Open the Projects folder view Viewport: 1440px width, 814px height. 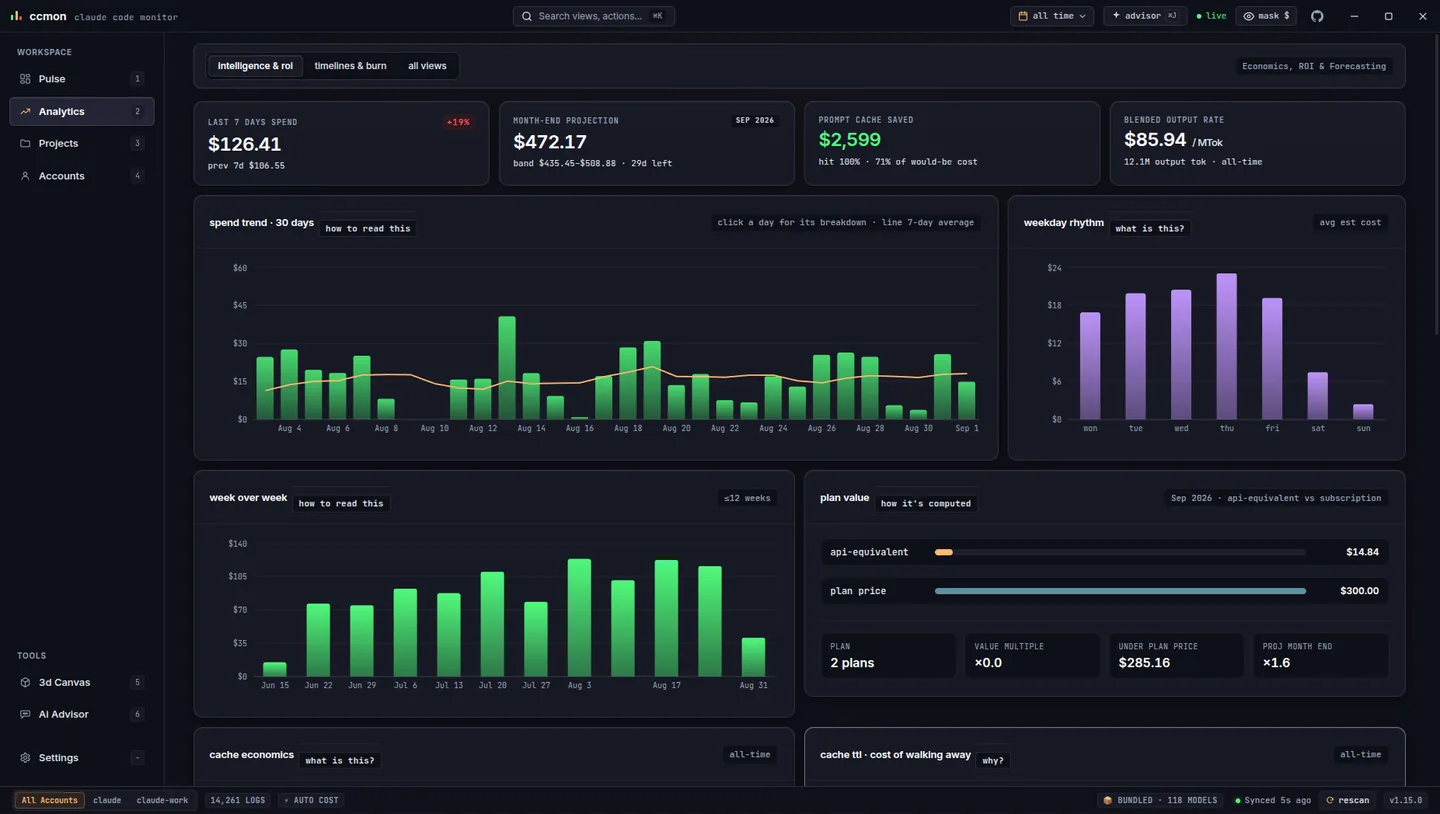[x=81, y=143]
